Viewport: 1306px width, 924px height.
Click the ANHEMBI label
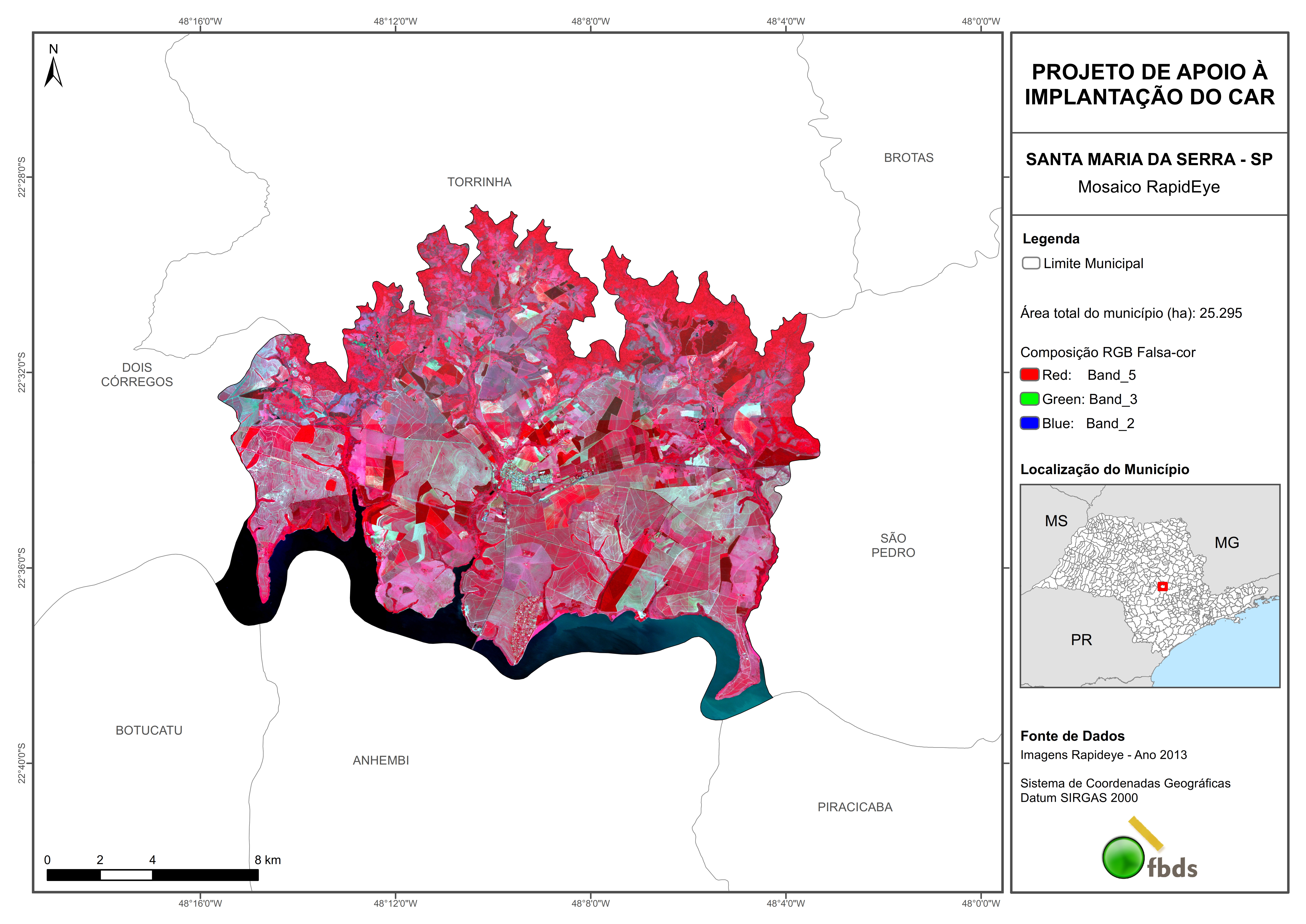(x=381, y=760)
